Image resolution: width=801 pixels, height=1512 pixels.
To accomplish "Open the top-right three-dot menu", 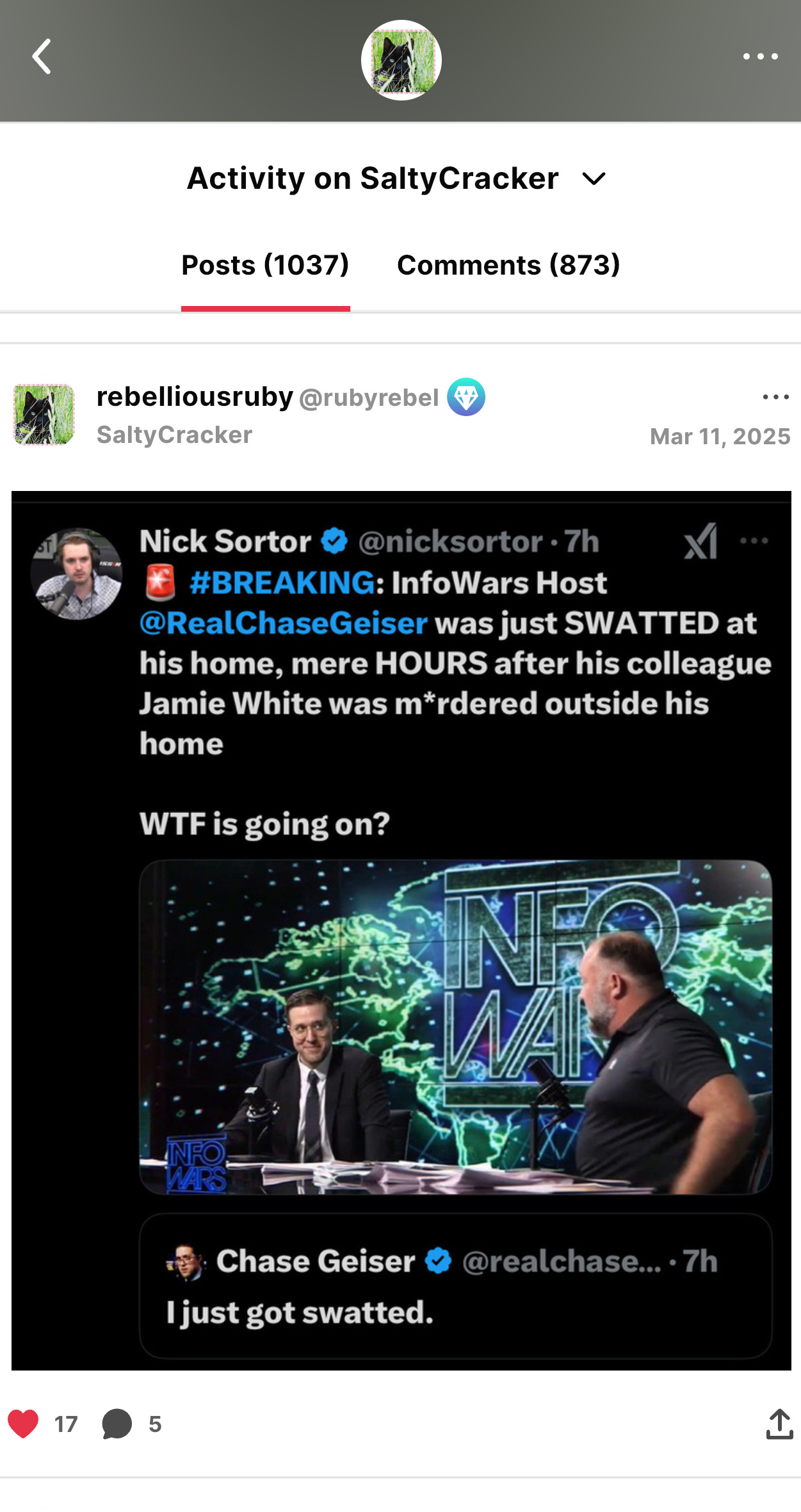I will click(760, 57).
